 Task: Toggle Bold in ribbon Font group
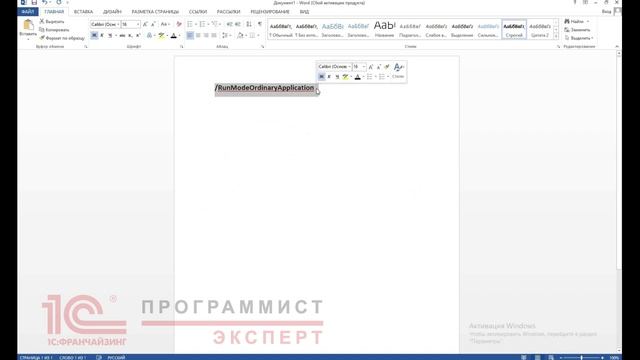coord(94,36)
